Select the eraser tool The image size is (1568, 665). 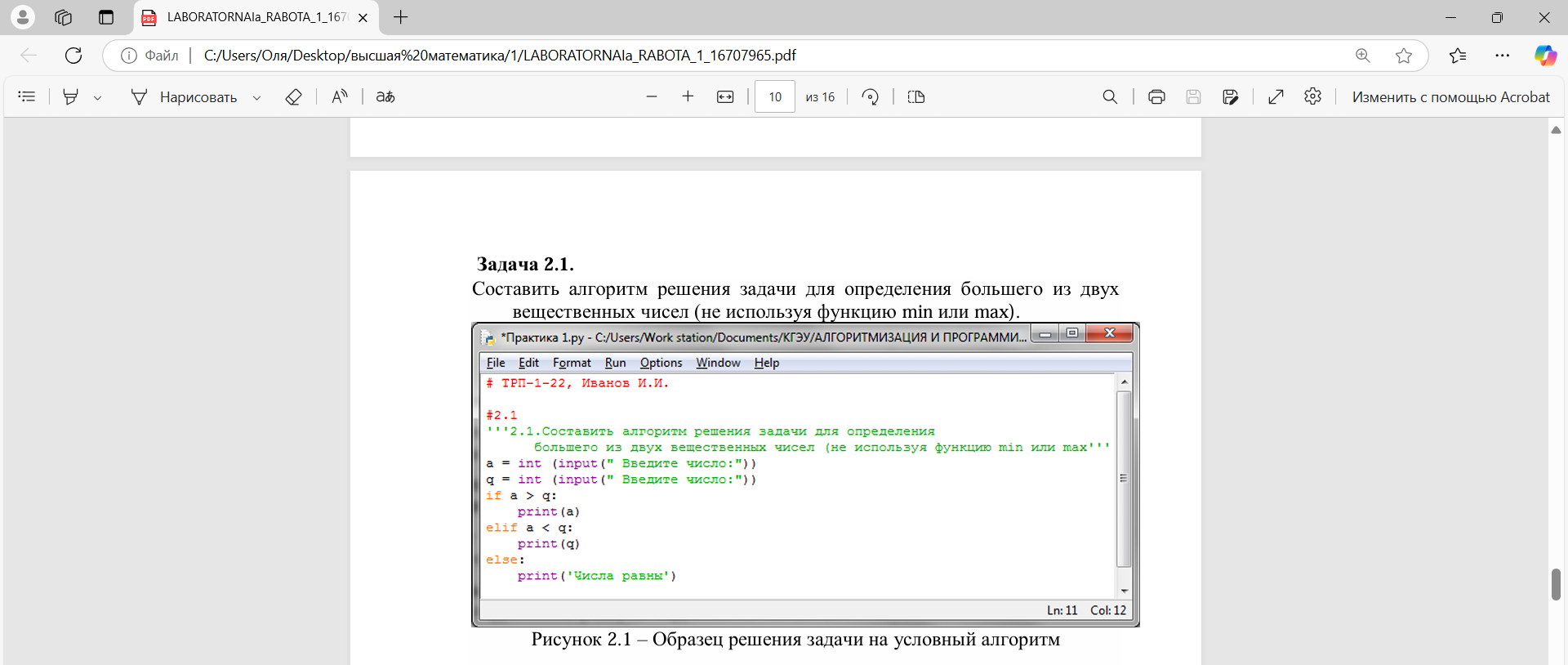(x=294, y=96)
